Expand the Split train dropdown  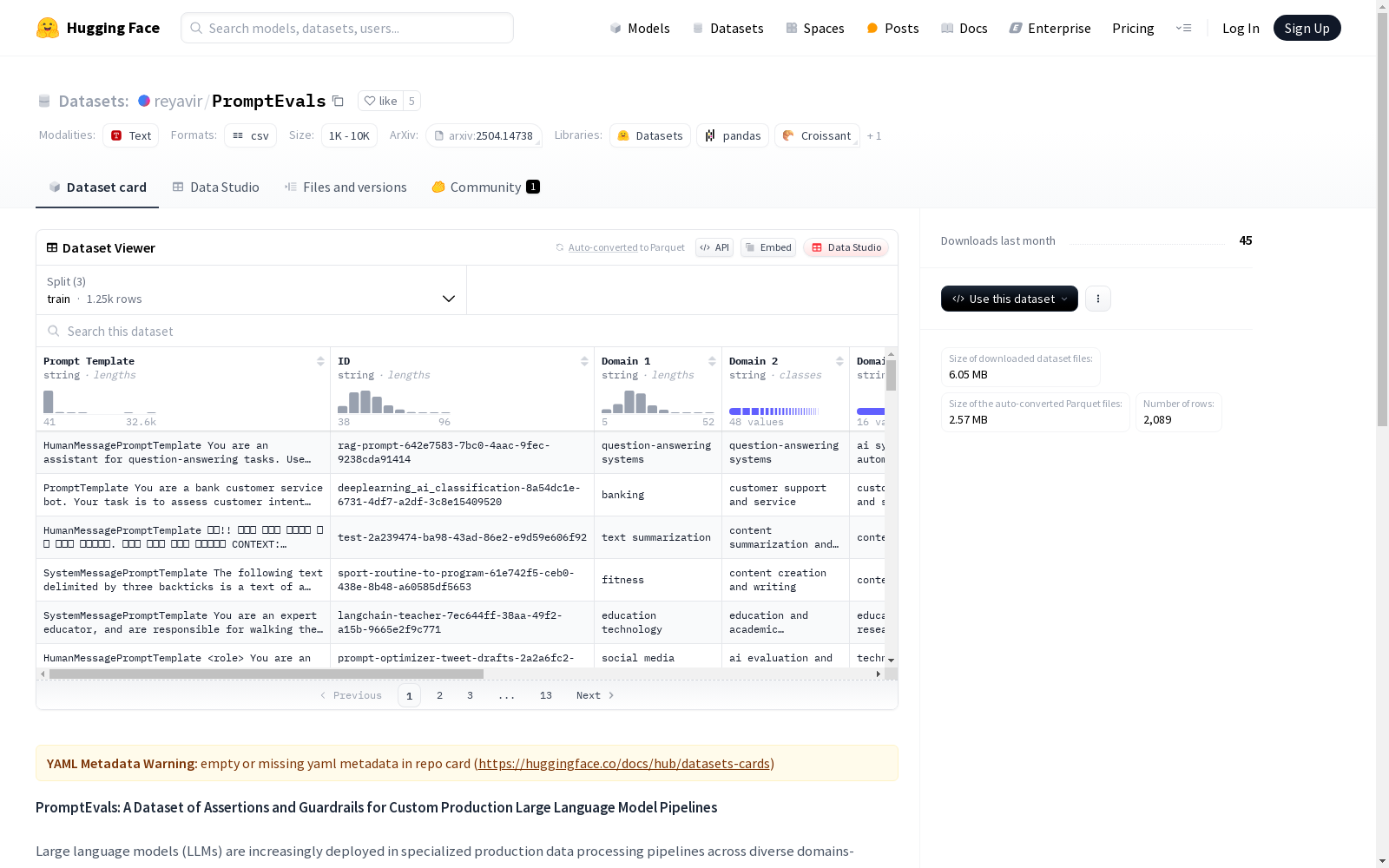pos(251,290)
